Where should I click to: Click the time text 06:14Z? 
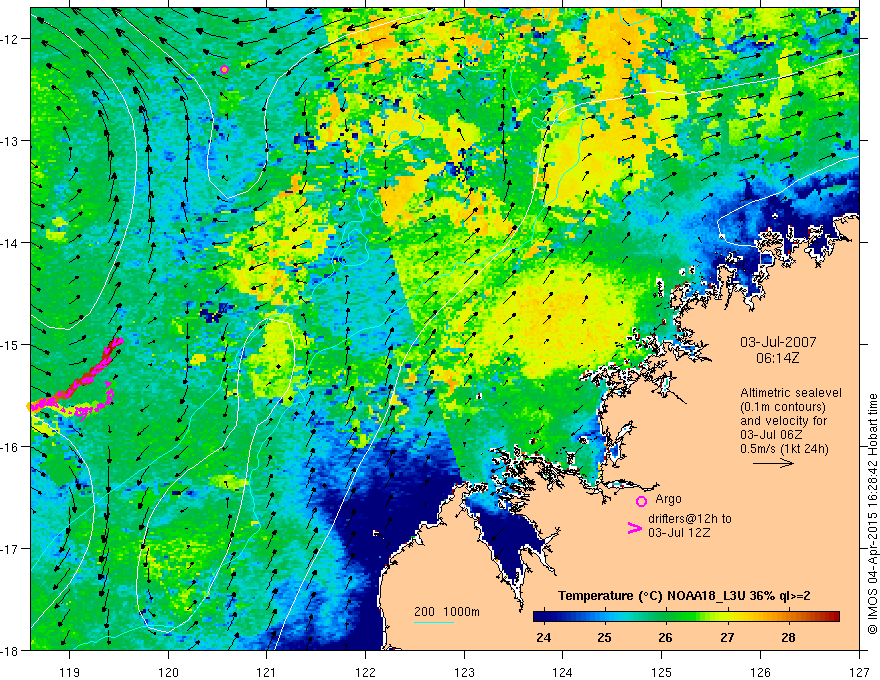[778, 357]
